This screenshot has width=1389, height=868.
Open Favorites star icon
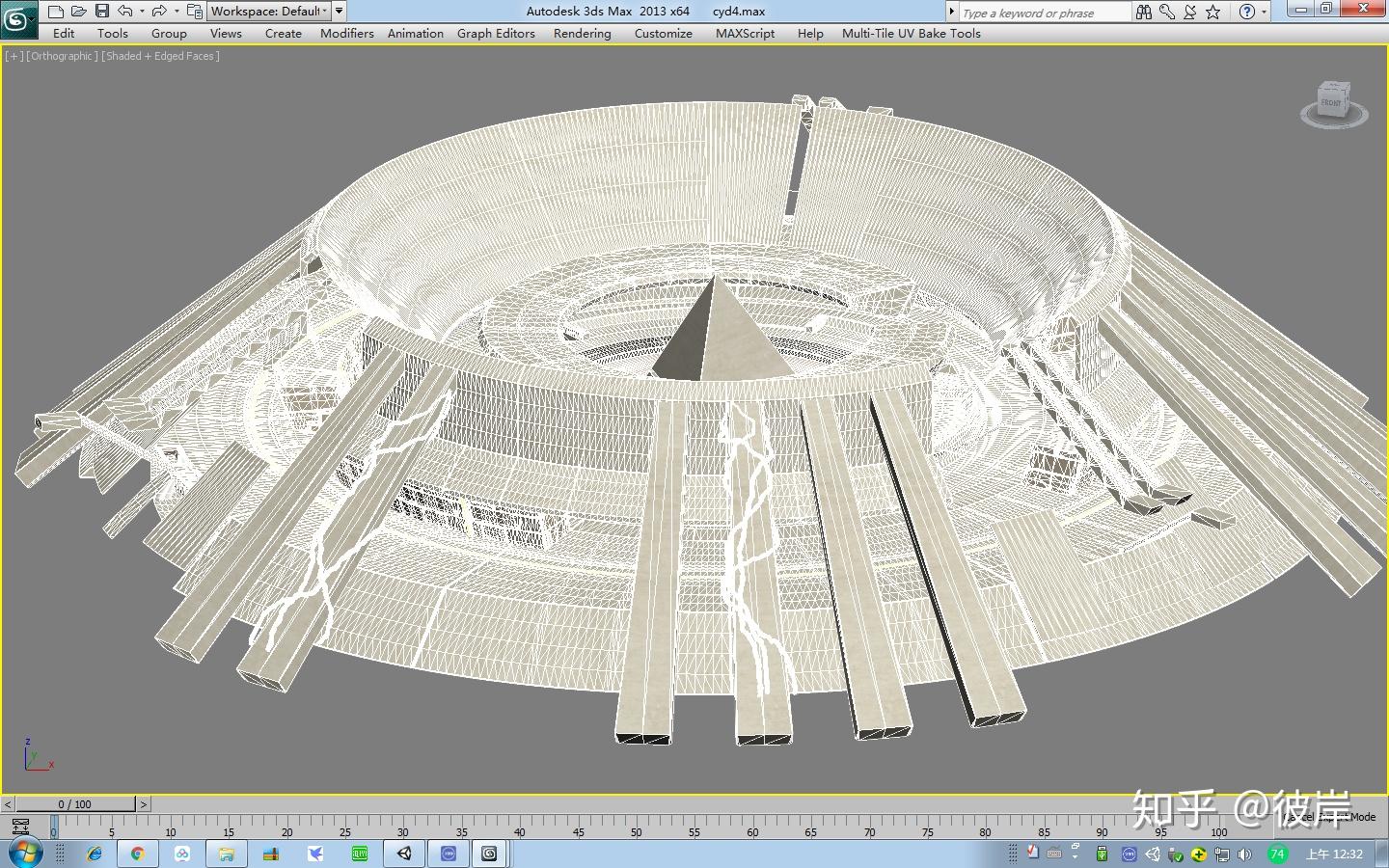pos(1213,12)
